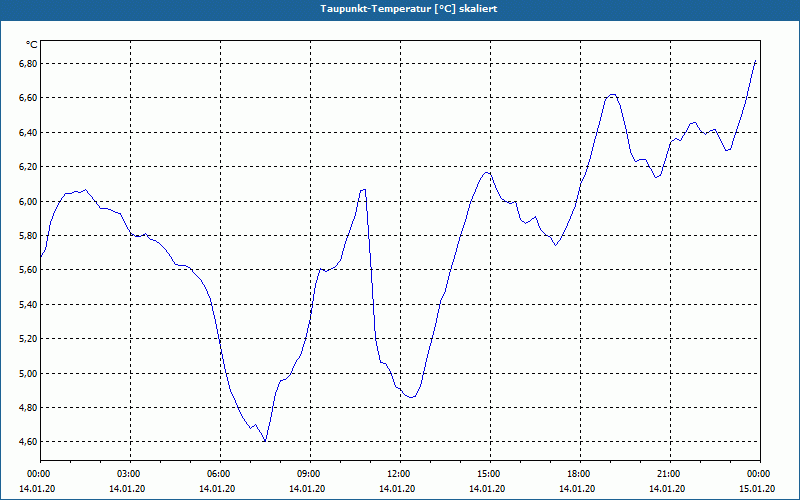The width and height of the screenshot is (800, 500).
Task: Select the 15.01.20 date label
Action: click(757, 489)
